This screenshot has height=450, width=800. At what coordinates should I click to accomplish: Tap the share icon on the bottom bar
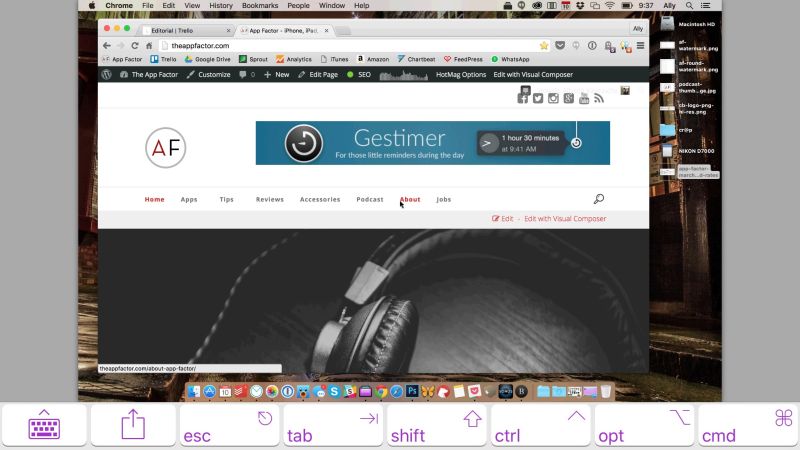point(133,426)
